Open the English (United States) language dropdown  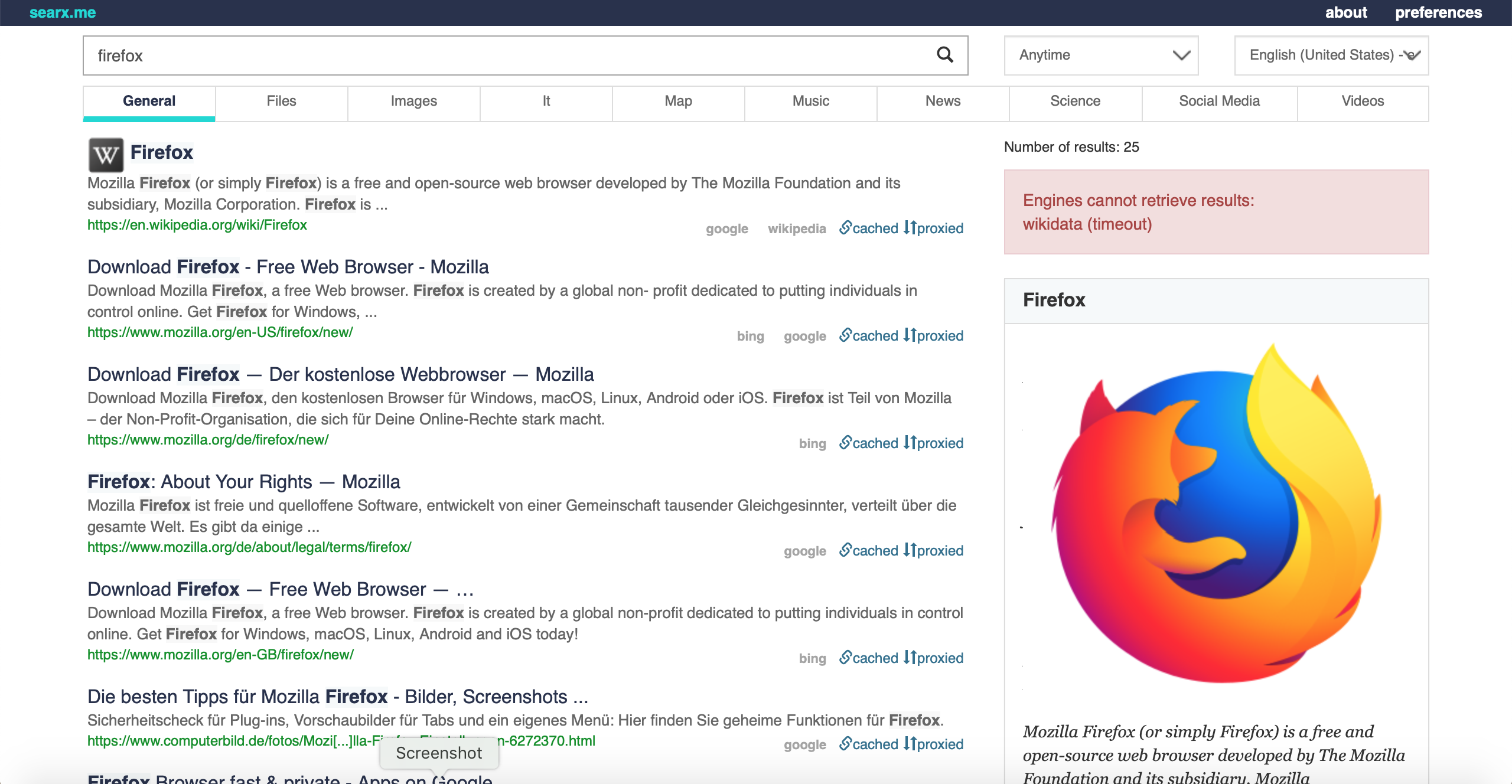tap(1331, 55)
